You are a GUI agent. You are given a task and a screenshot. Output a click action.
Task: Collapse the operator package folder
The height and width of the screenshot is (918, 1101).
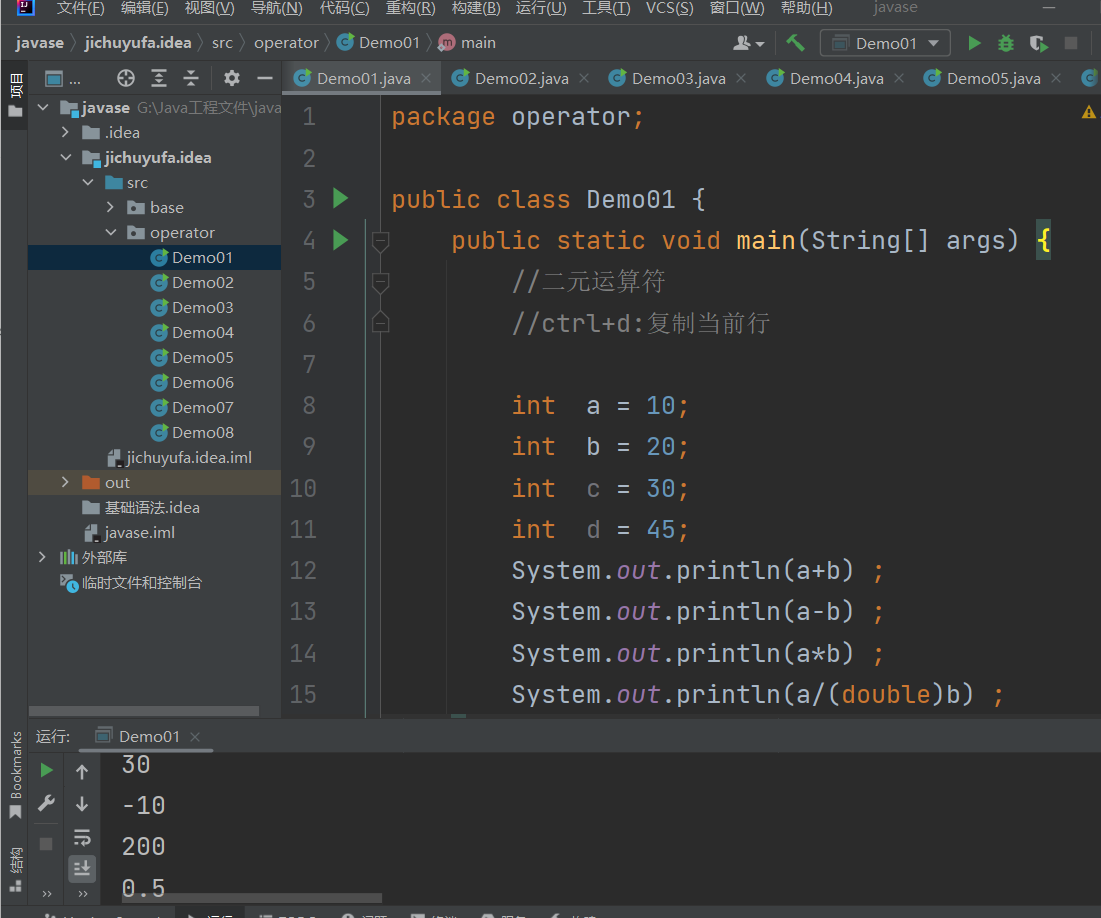pyautogui.click(x=111, y=233)
